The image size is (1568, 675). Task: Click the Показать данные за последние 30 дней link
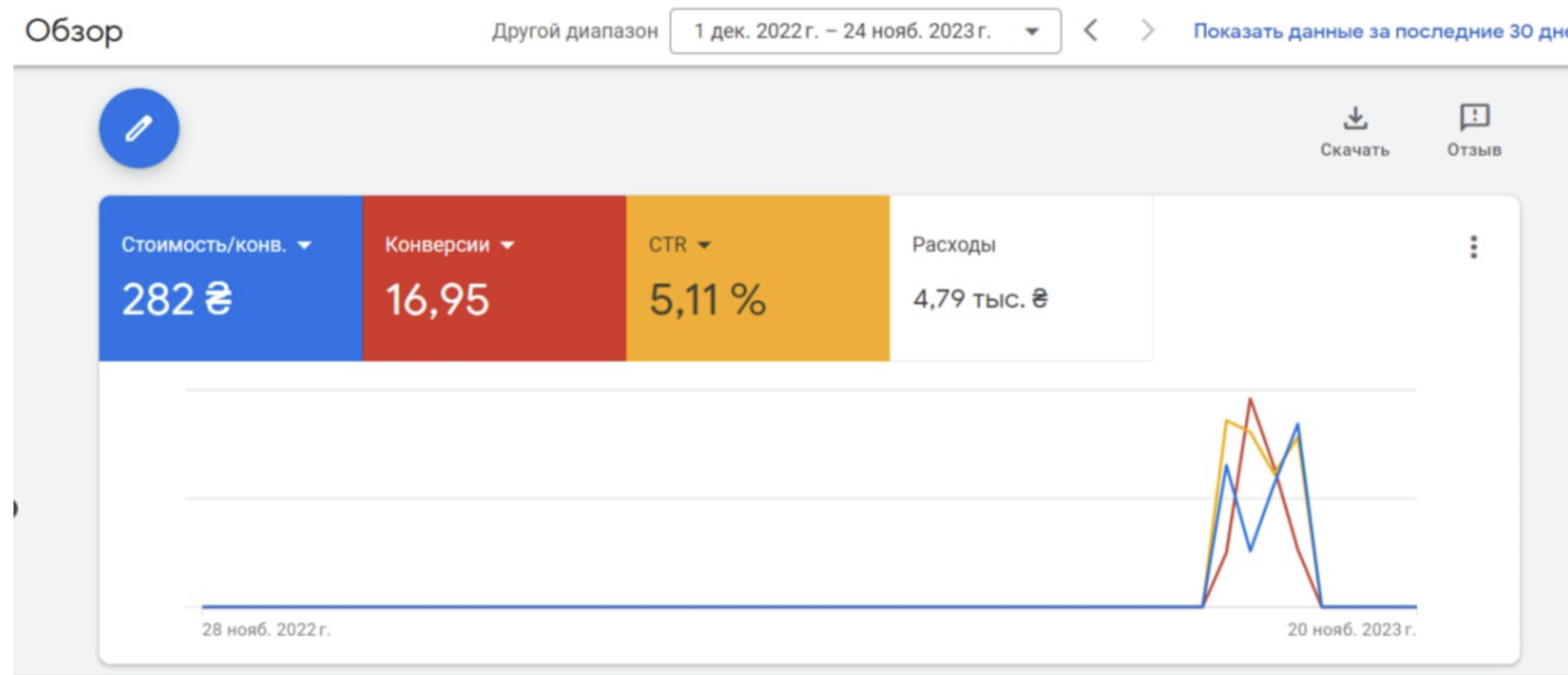(x=1380, y=31)
